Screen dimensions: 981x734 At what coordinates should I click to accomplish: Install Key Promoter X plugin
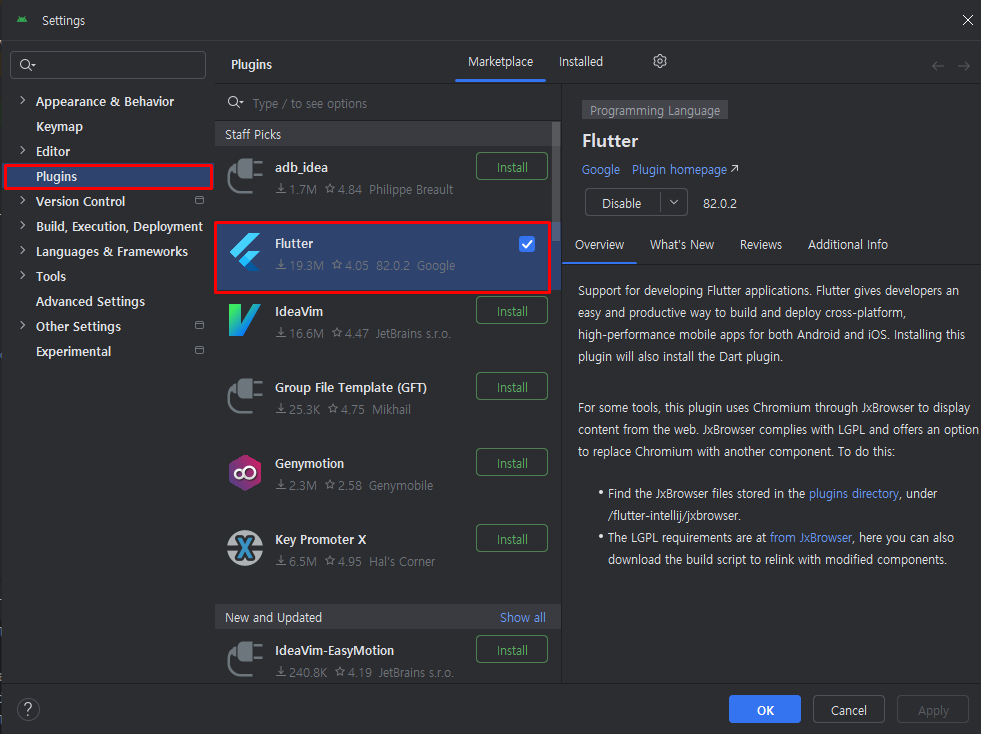point(512,539)
